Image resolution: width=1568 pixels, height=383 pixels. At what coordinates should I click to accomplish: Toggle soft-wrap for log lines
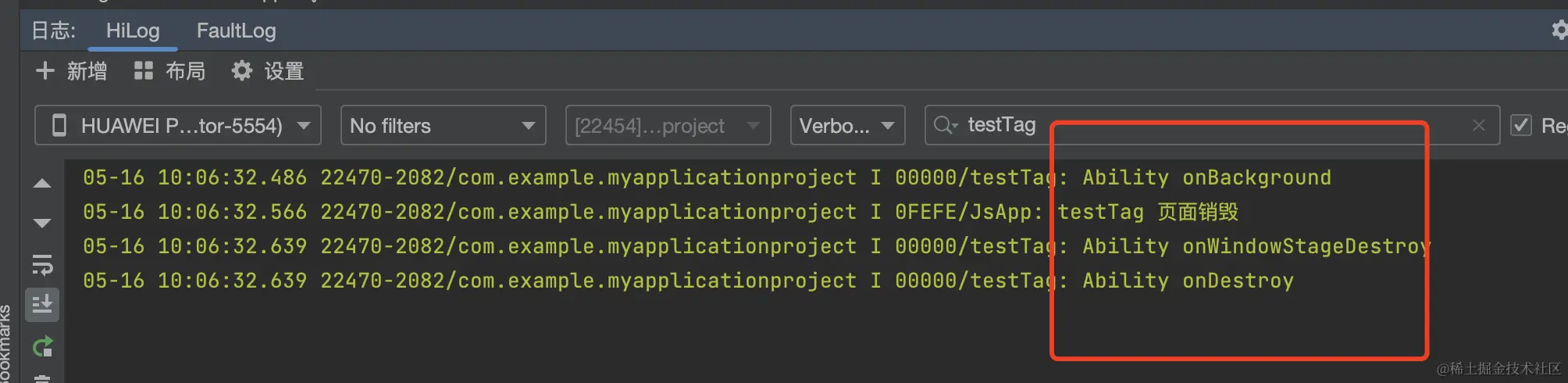pos(42,265)
